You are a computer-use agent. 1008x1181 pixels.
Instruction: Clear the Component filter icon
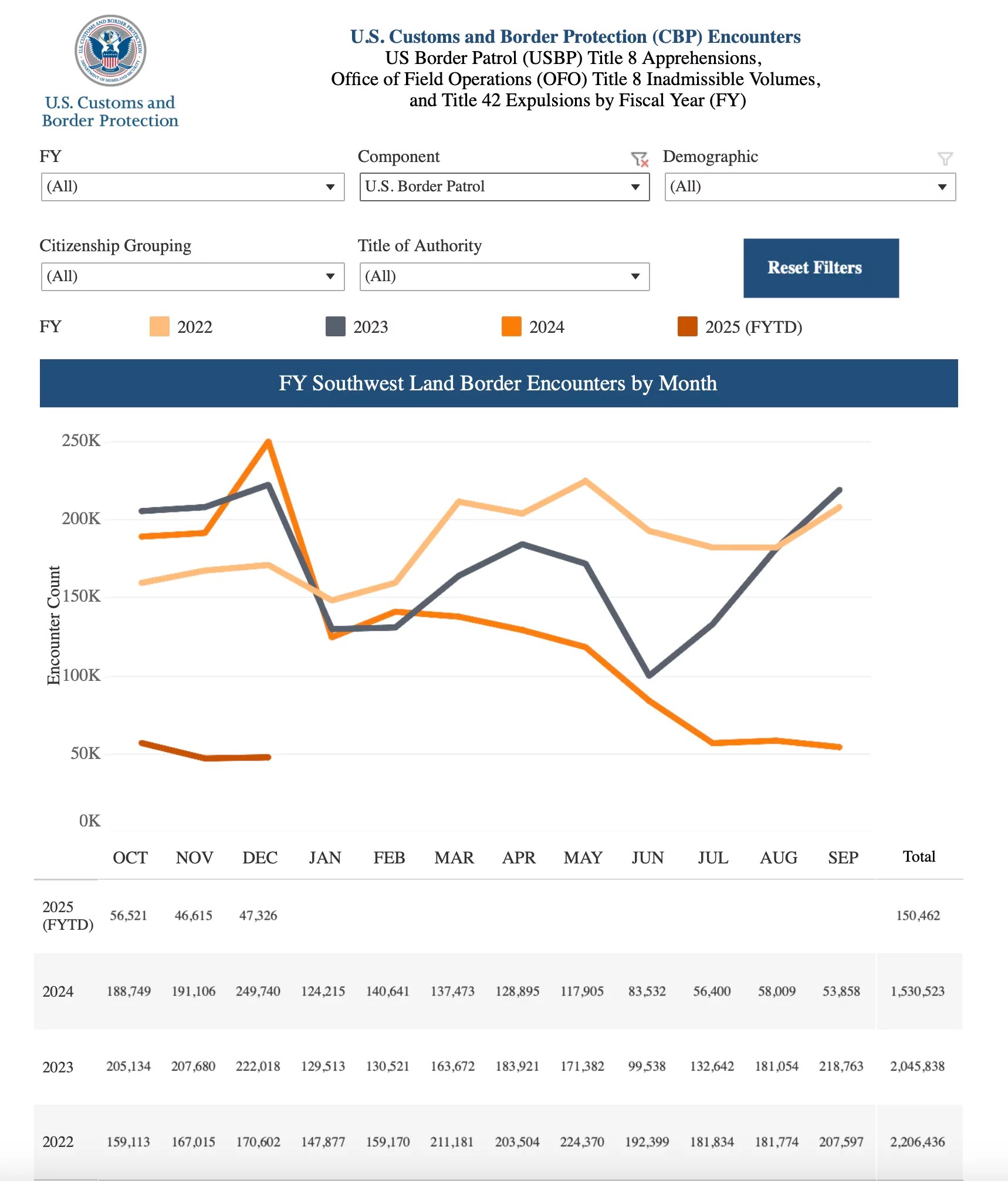pyautogui.click(x=639, y=158)
